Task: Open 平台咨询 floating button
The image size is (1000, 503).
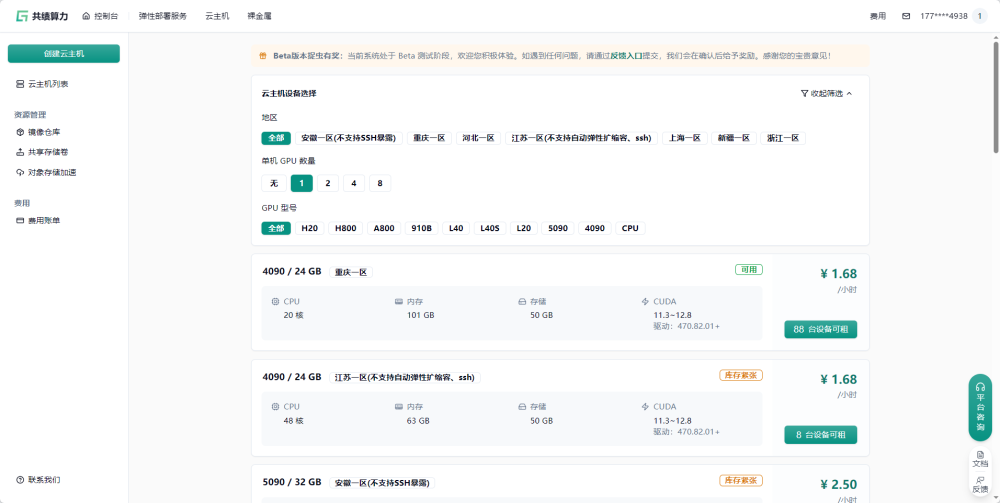Action: click(980, 407)
